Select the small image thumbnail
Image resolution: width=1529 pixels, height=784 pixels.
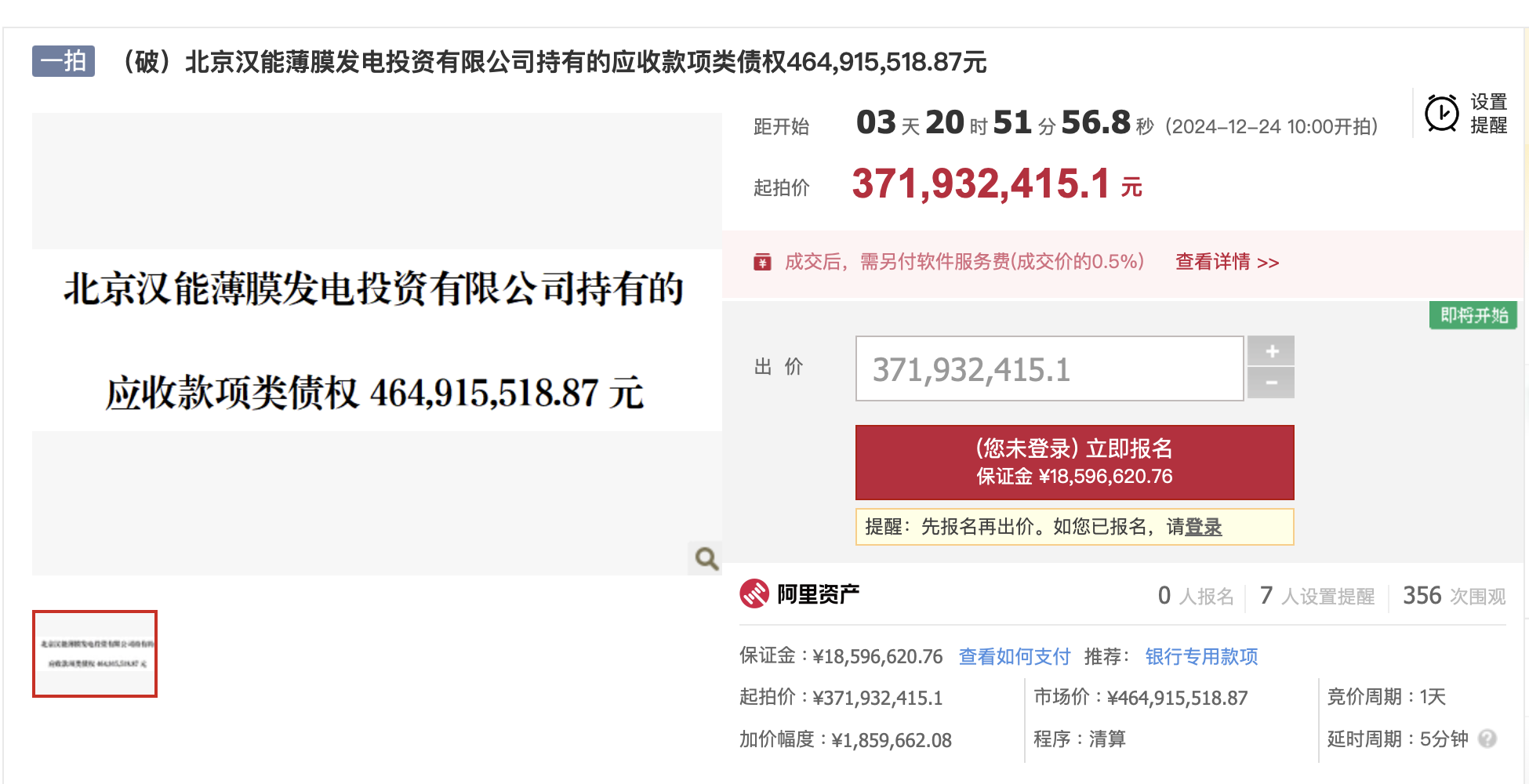click(x=95, y=653)
